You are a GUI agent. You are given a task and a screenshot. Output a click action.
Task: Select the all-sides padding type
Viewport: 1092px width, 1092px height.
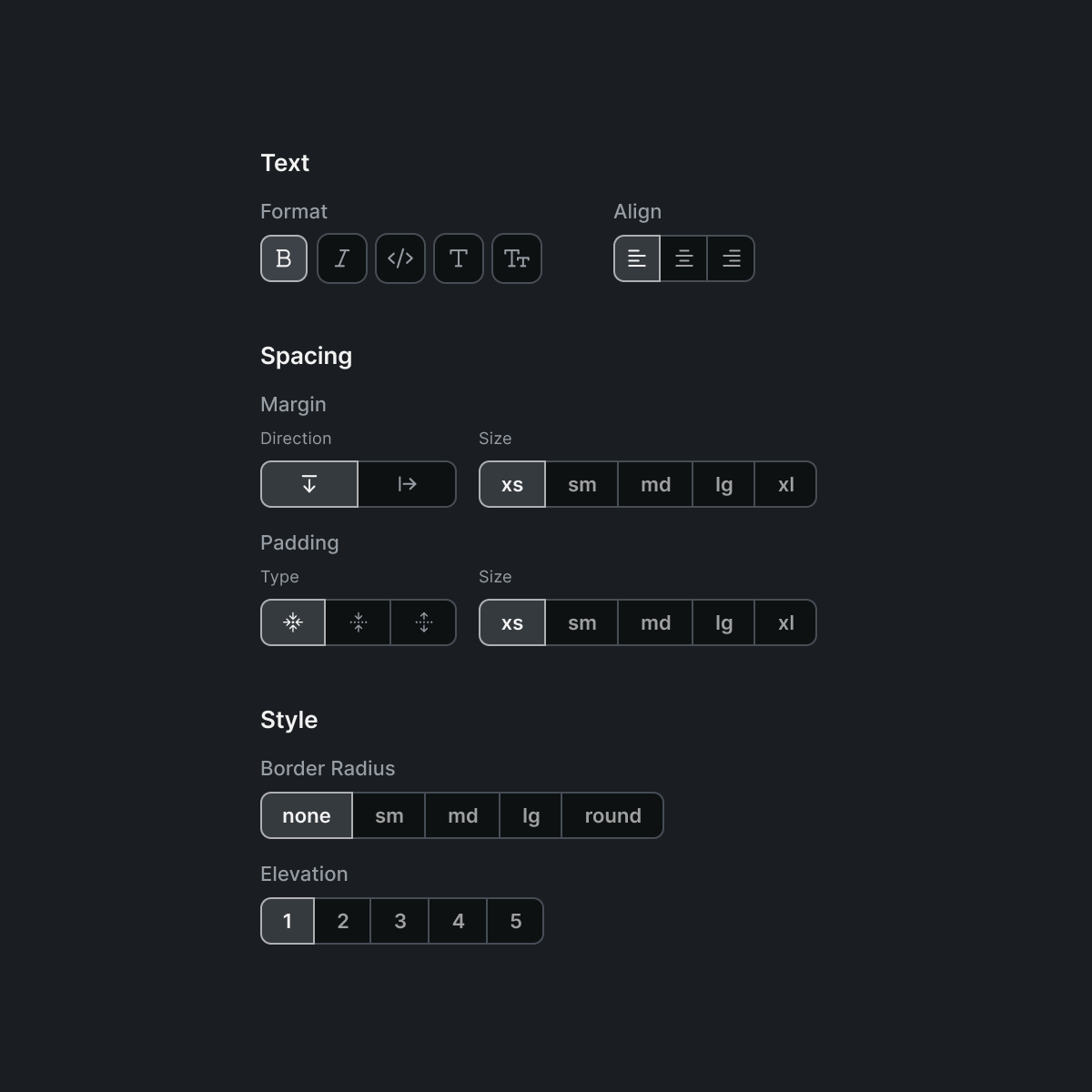292,622
